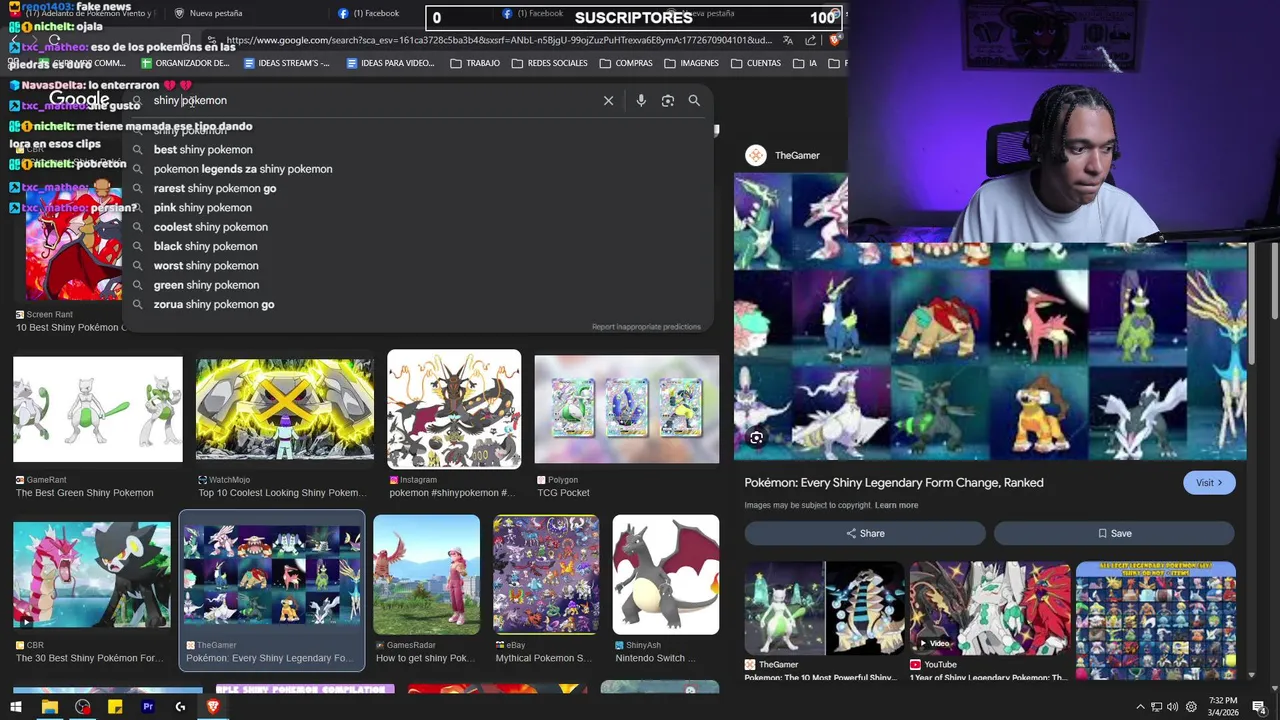The image size is (1280, 720).
Task: Click the network icon in system tray
Action: 1156,707
